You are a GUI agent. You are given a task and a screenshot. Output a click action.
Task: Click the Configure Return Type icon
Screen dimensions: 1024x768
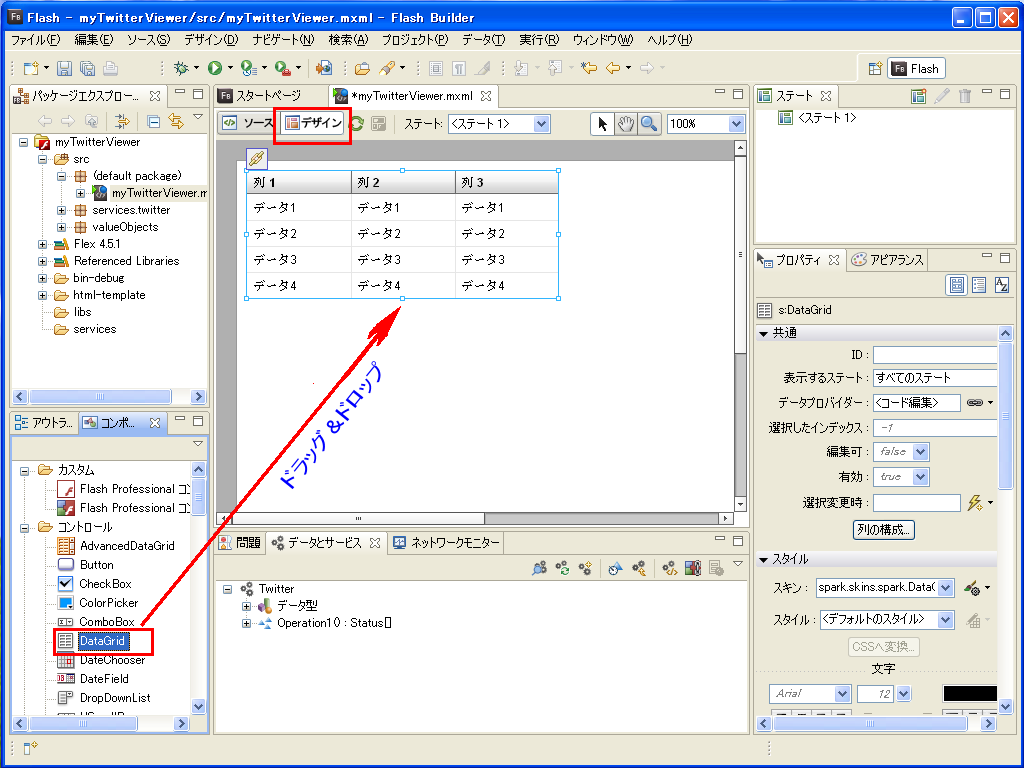point(638,568)
